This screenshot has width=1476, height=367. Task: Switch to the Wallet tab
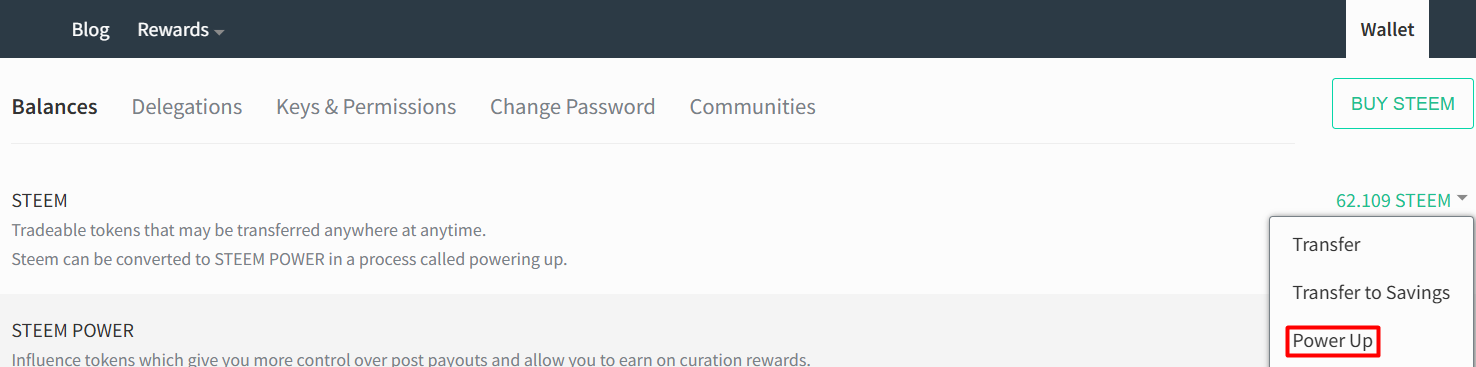pyautogui.click(x=1387, y=29)
